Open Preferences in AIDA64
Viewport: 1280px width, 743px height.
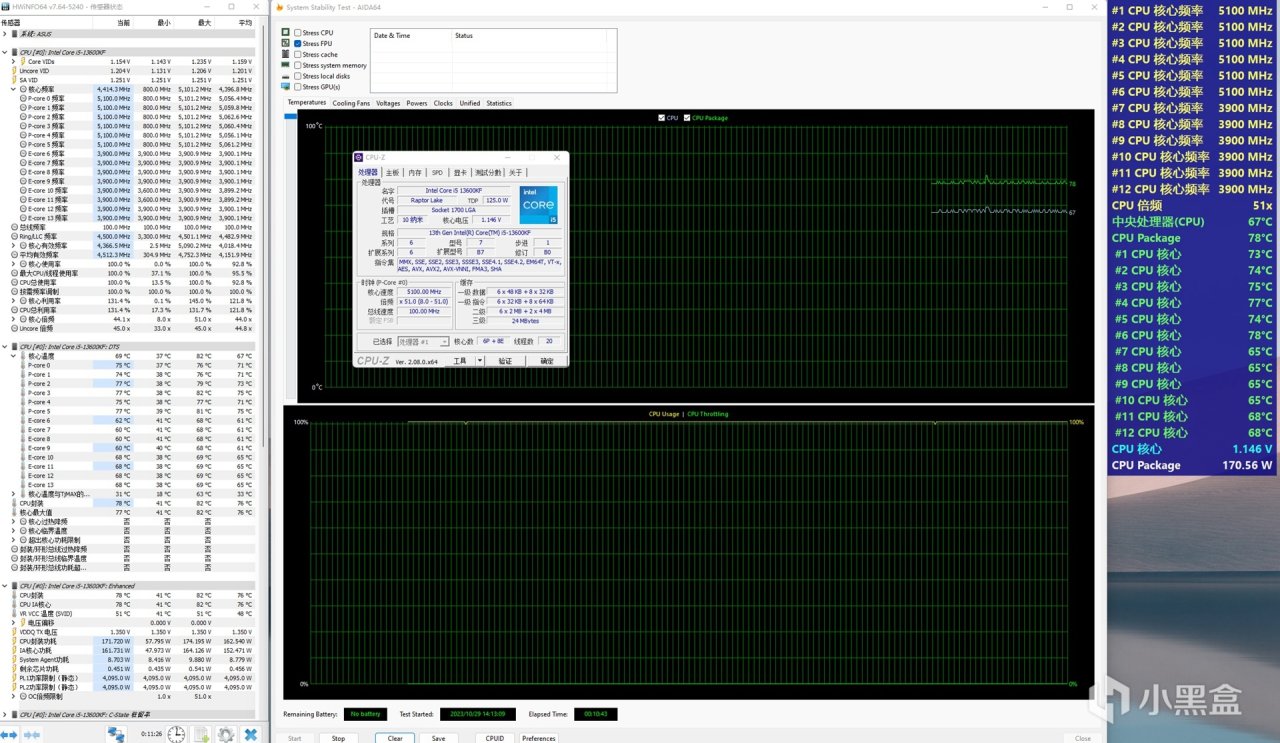coord(539,738)
